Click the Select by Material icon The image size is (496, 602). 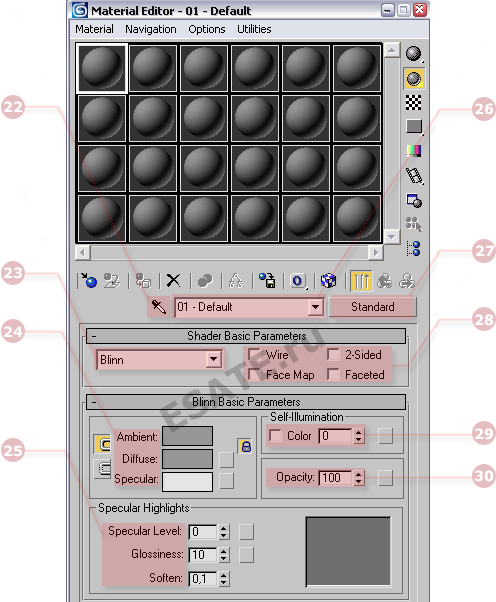point(414,224)
